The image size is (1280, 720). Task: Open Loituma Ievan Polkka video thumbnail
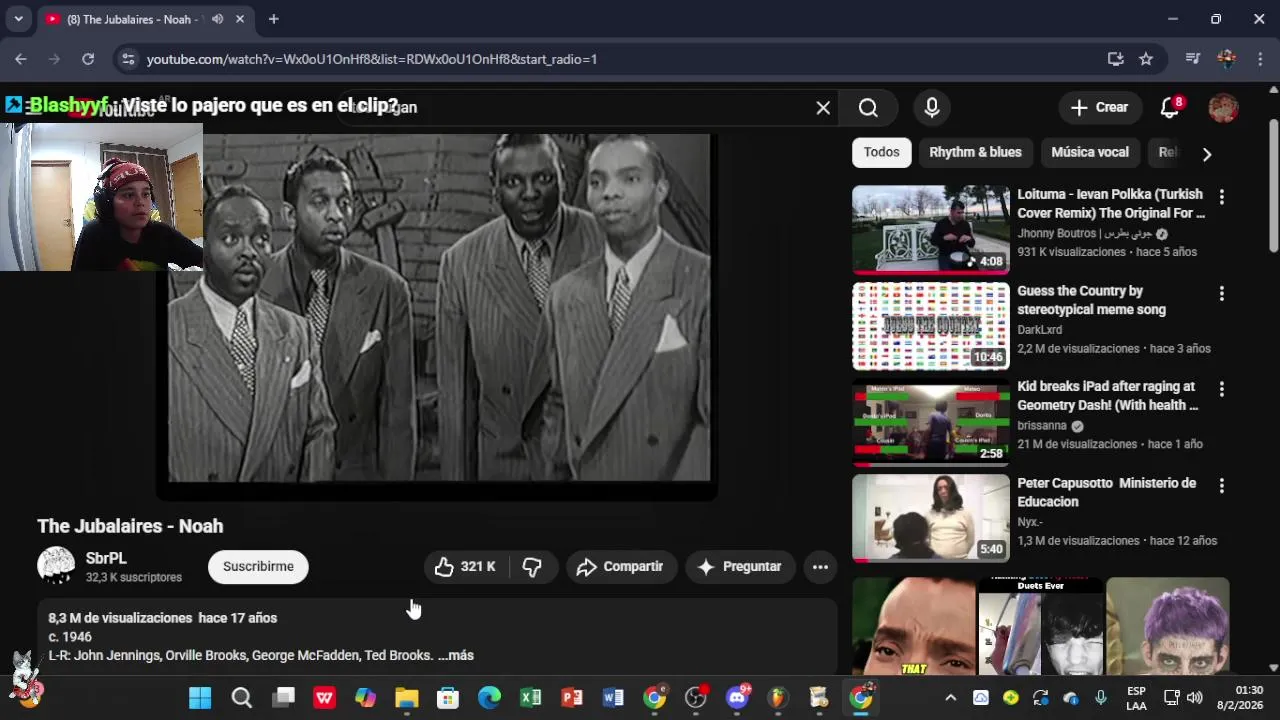click(931, 230)
